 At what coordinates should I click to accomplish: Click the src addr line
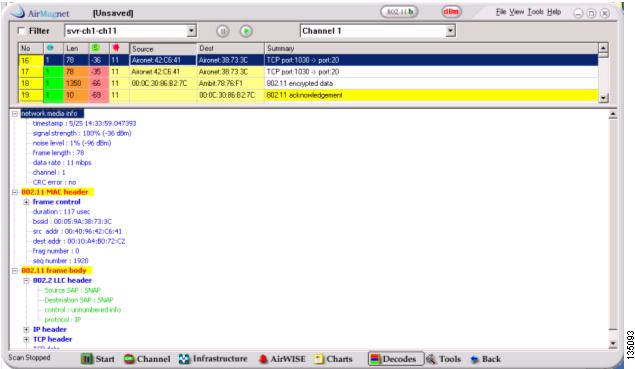(77, 231)
